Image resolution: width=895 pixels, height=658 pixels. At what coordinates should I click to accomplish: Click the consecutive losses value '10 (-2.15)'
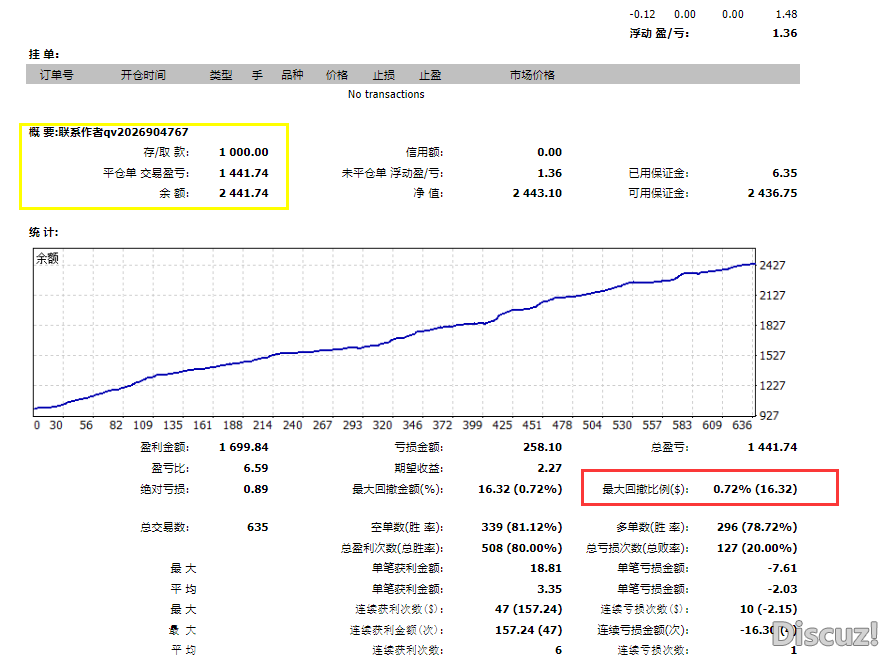769,609
